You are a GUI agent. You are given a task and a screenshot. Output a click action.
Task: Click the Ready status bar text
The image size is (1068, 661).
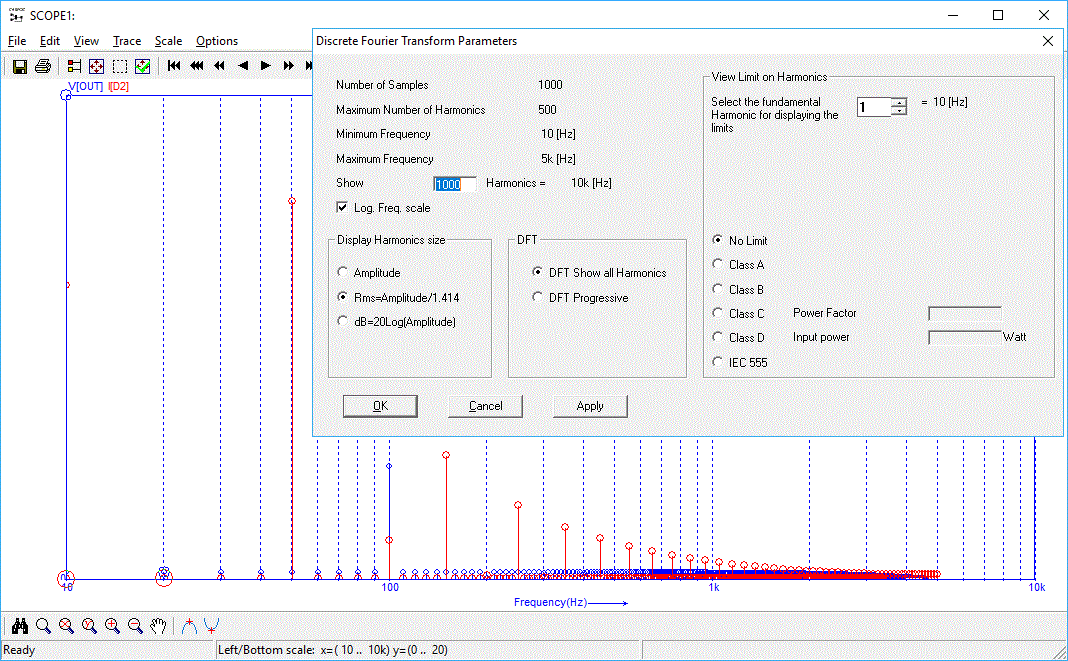[19, 650]
